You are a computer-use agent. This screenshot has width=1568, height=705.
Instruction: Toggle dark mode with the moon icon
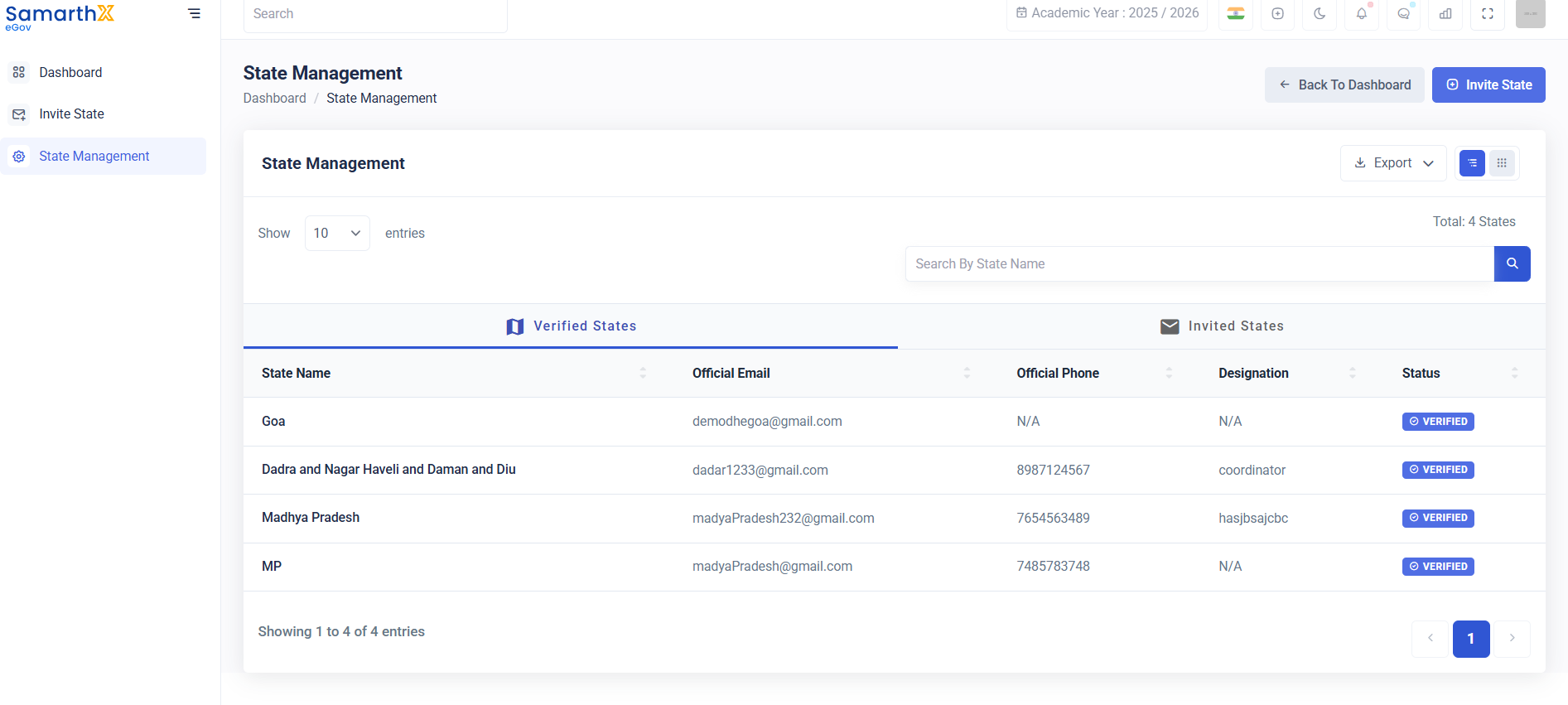(1320, 13)
